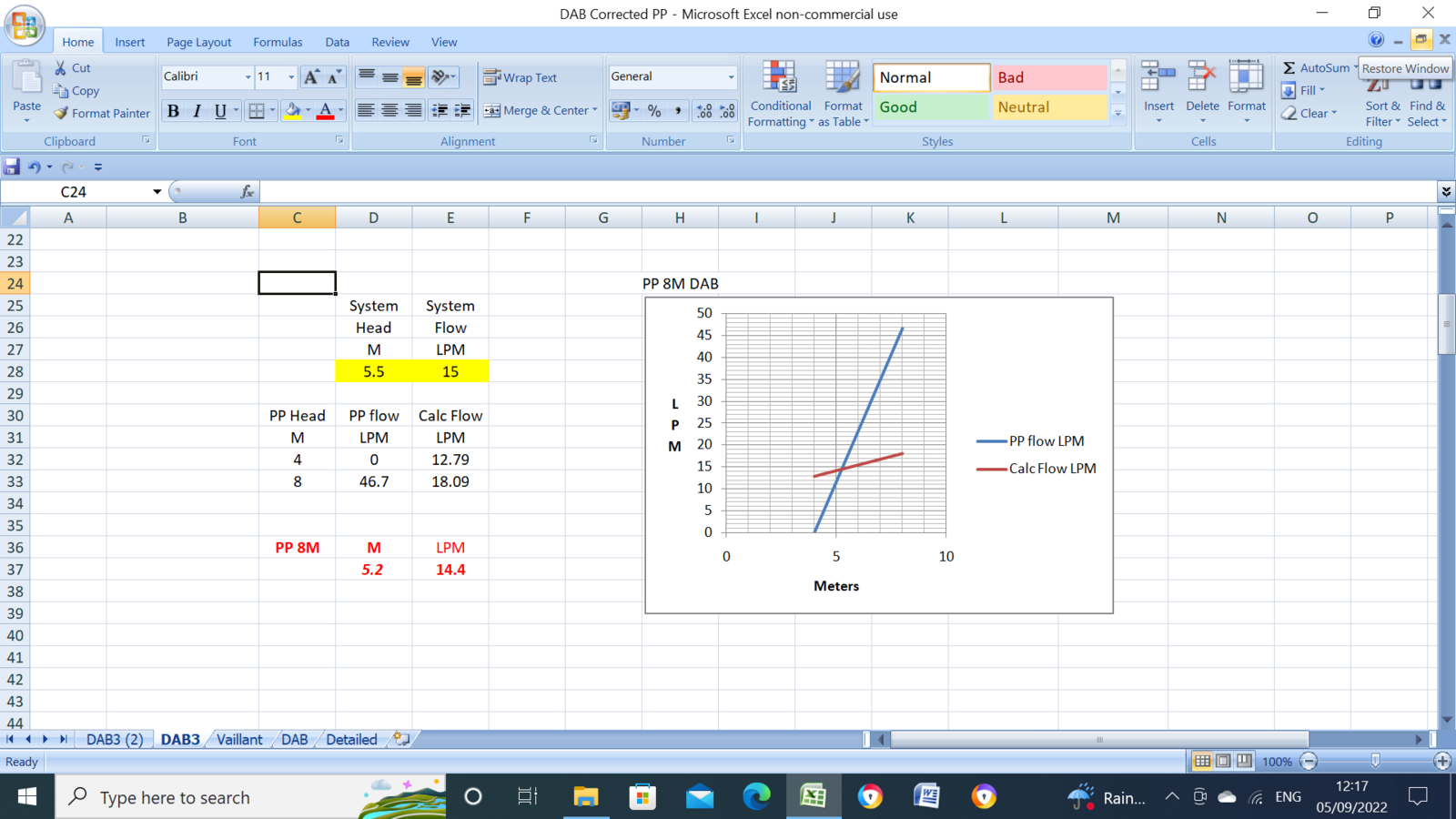The height and width of the screenshot is (819, 1456).
Task: Toggle Wrap Text on selected cell
Action: coord(521,78)
